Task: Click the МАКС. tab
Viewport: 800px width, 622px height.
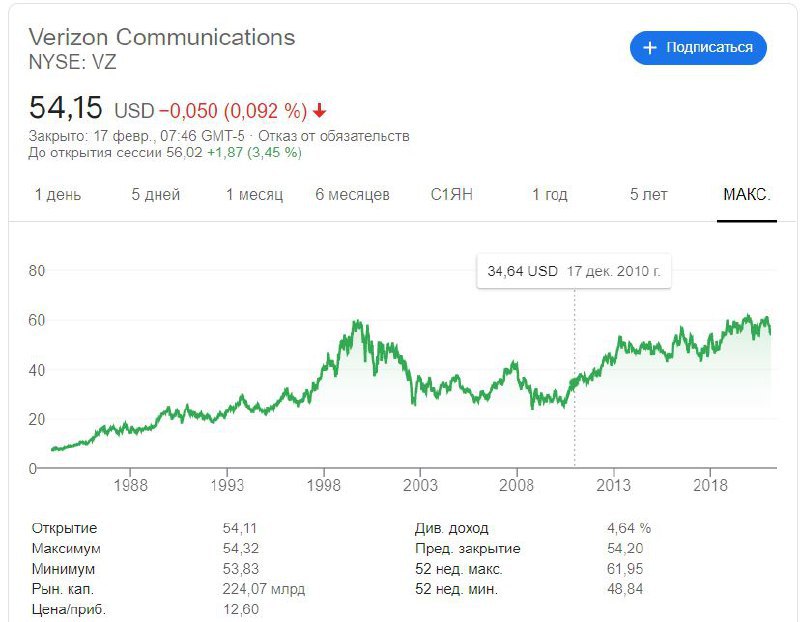Action: 746,194
